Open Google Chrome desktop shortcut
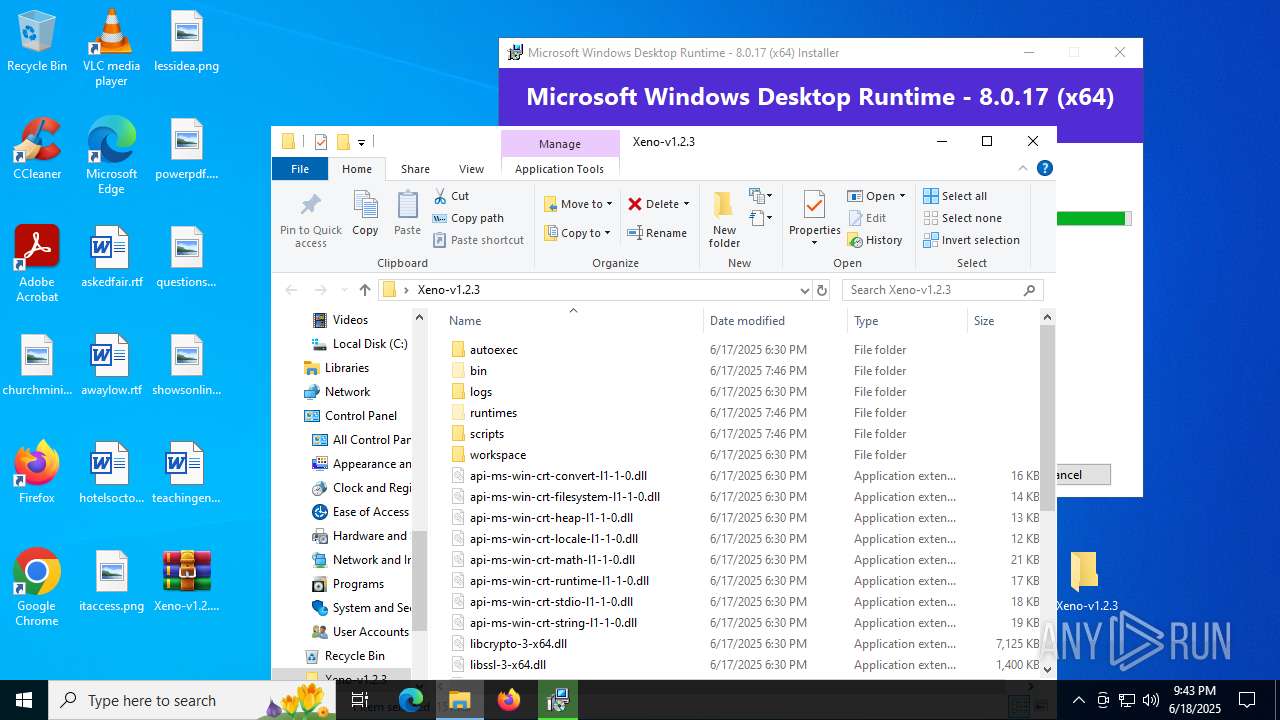 pyautogui.click(x=37, y=587)
